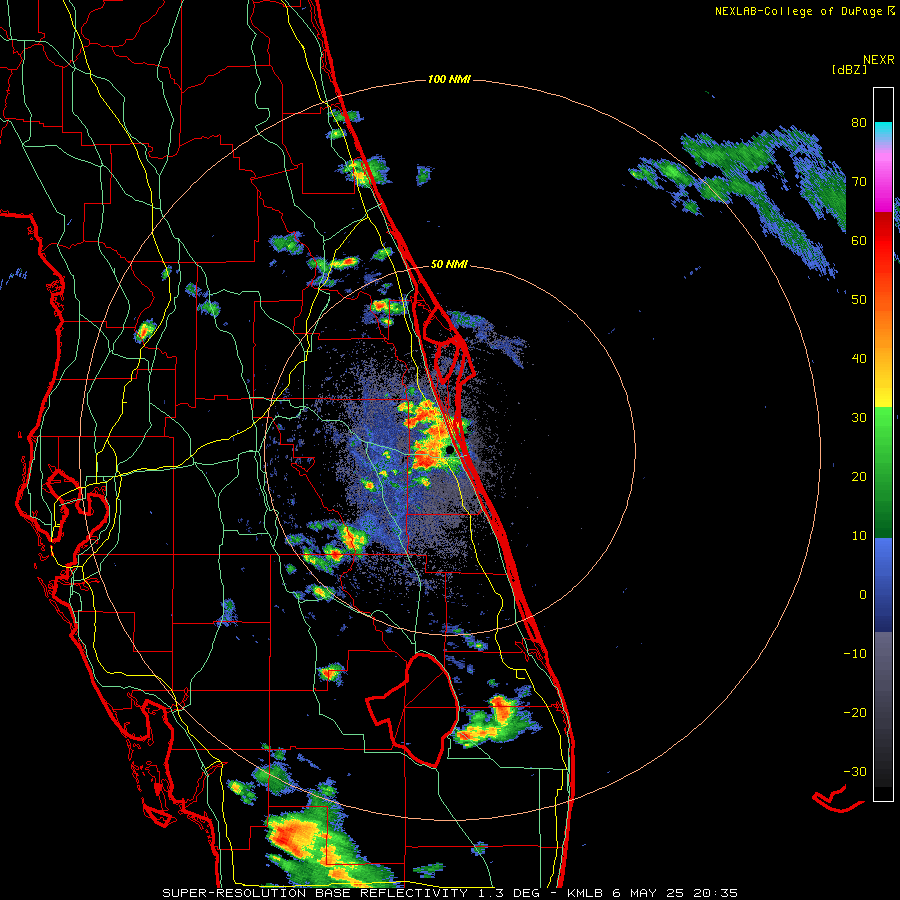Image resolution: width=900 pixels, height=900 pixels.
Task: Pick the red band of the color bar
Action: (x=883, y=241)
